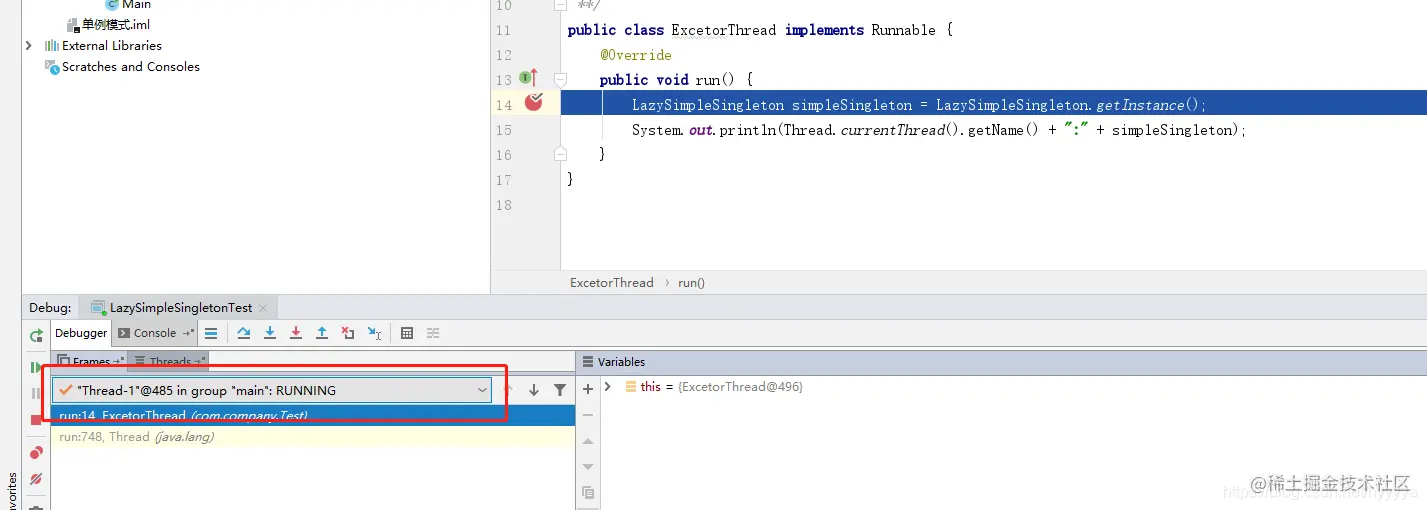1427x510 pixels.
Task: Expand the 'this' variable node
Action: pyautogui.click(x=607, y=387)
